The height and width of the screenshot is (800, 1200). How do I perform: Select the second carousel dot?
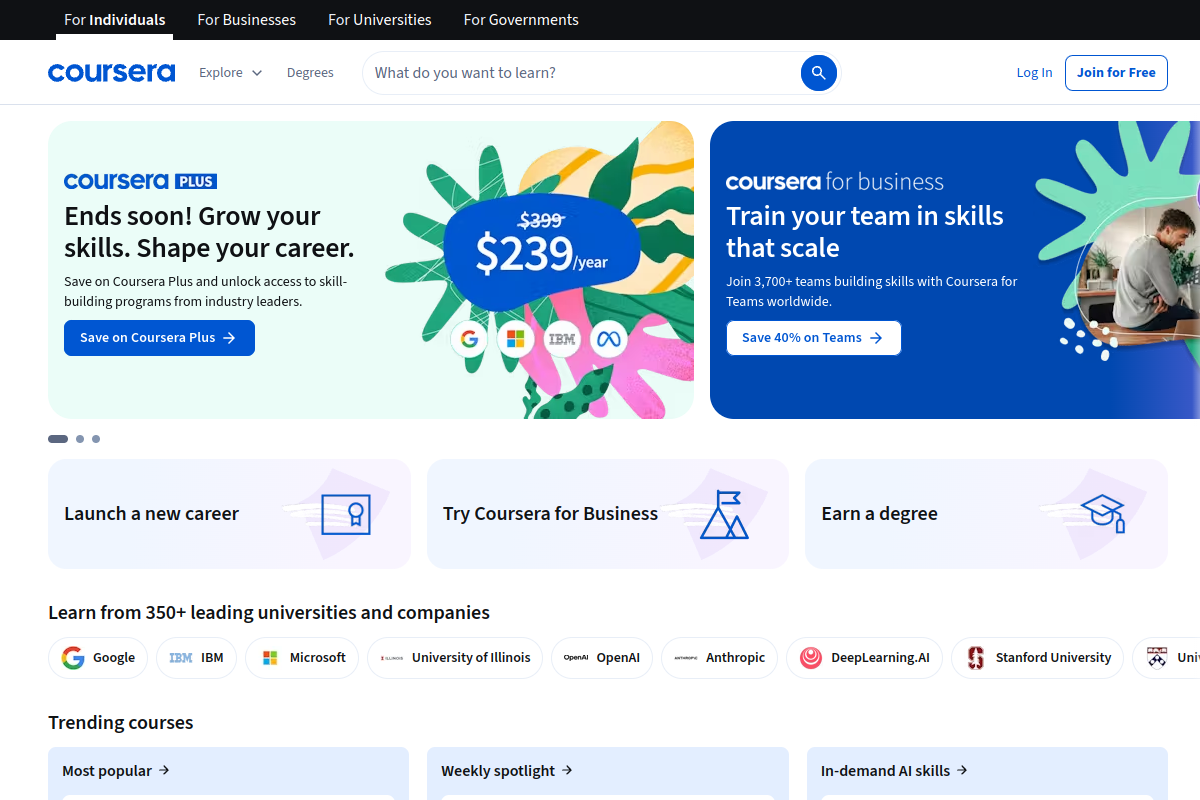[79, 438]
